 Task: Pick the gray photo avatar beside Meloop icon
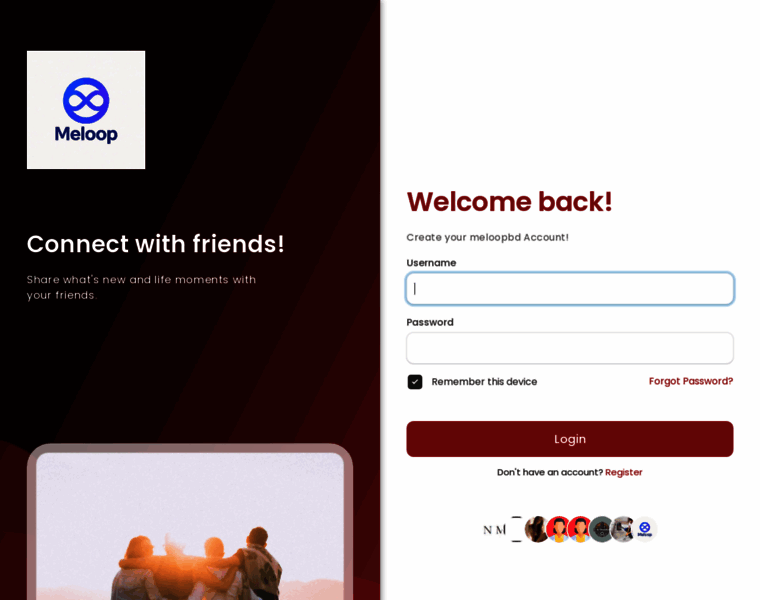pyautogui.click(x=623, y=529)
